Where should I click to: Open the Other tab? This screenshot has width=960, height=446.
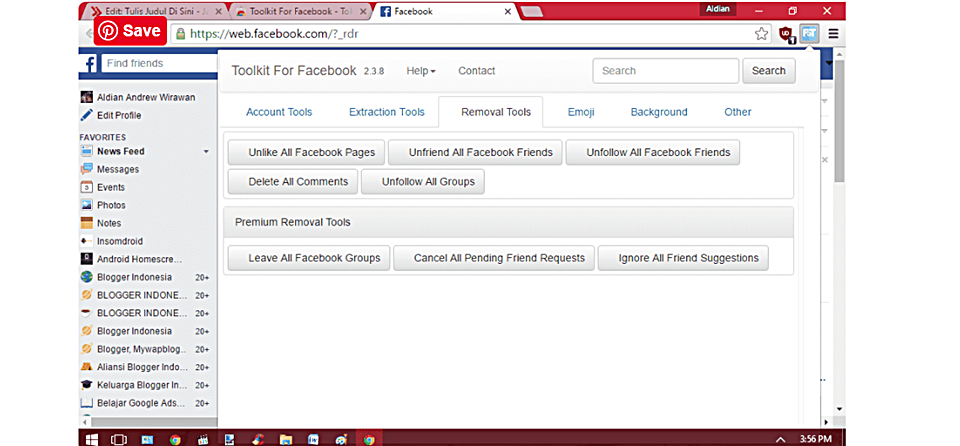(x=738, y=112)
